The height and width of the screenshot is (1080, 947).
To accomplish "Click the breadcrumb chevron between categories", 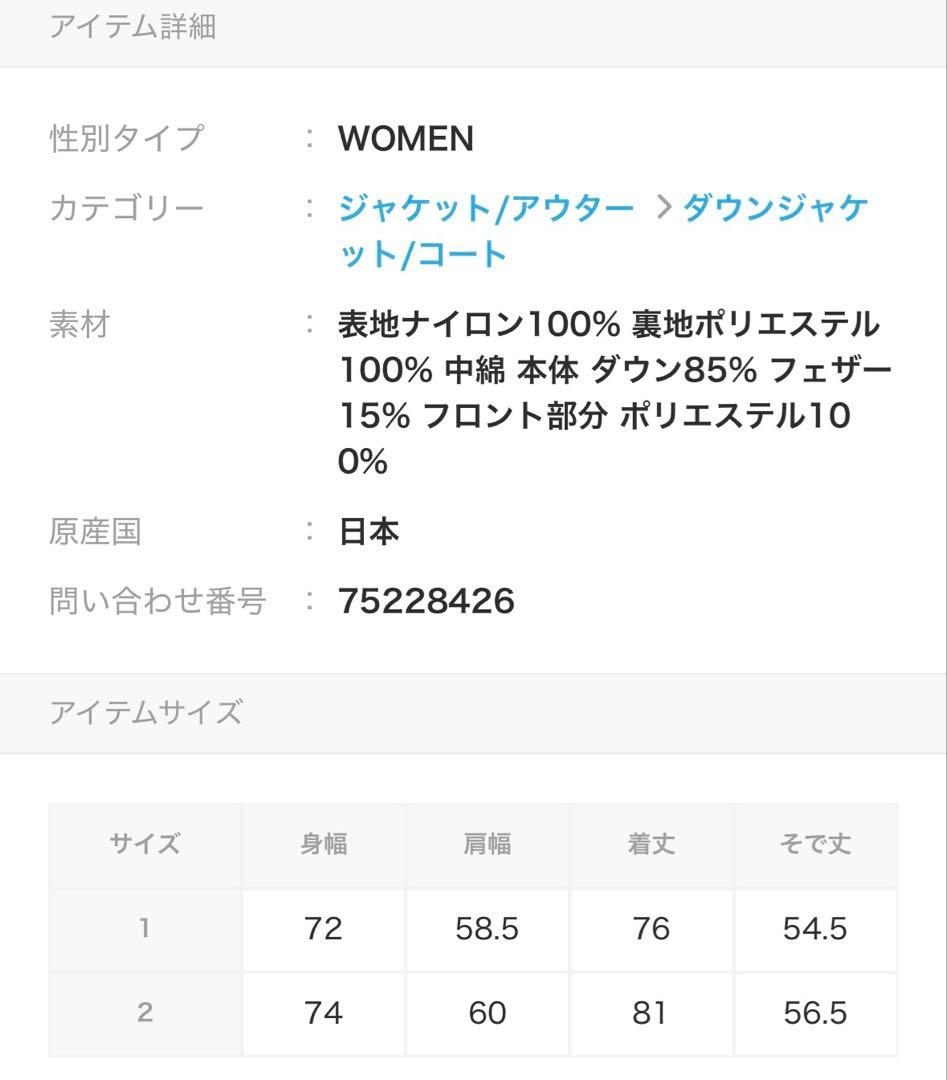I will [x=661, y=208].
